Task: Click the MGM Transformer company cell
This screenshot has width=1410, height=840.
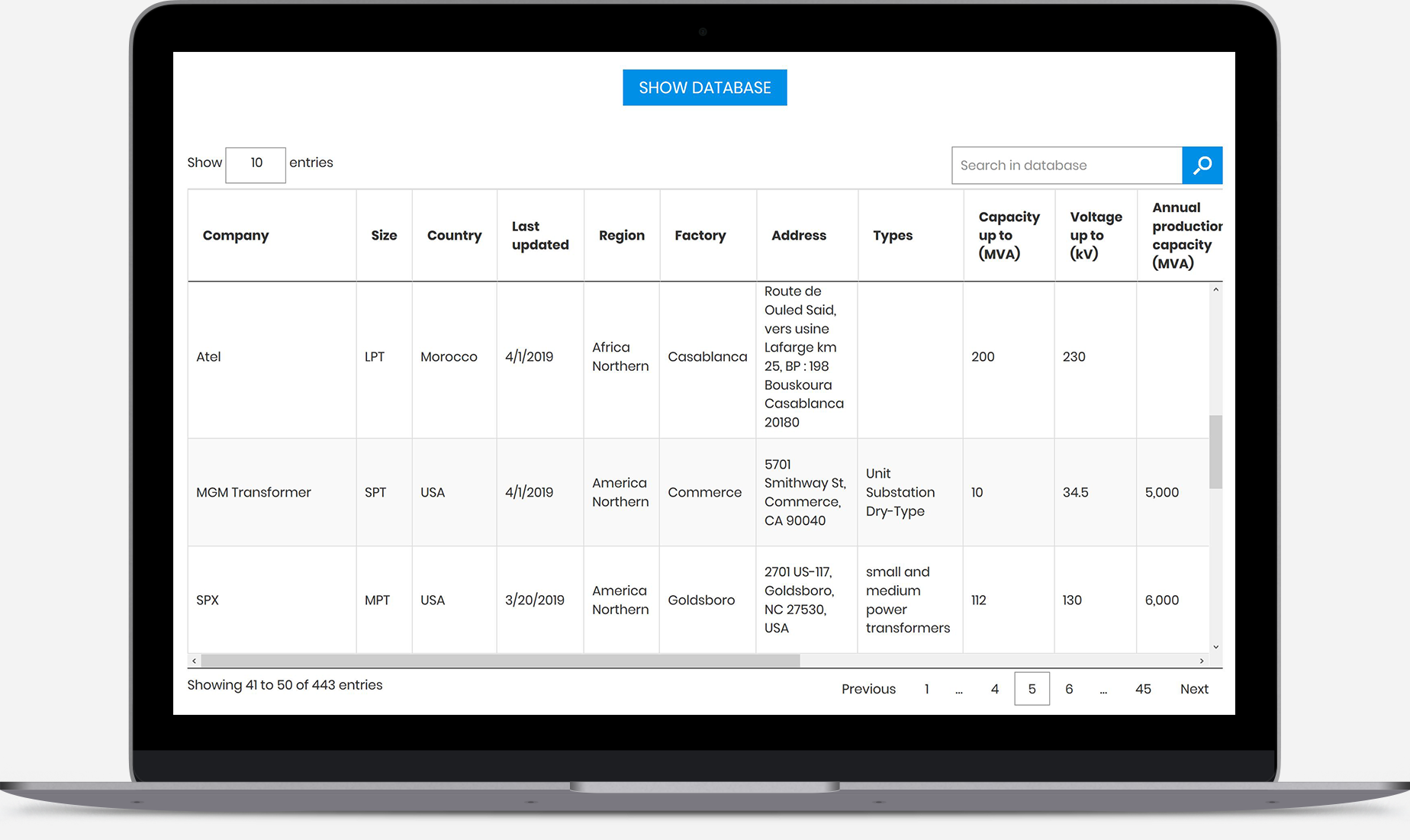Action: click(x=272, y=492)
